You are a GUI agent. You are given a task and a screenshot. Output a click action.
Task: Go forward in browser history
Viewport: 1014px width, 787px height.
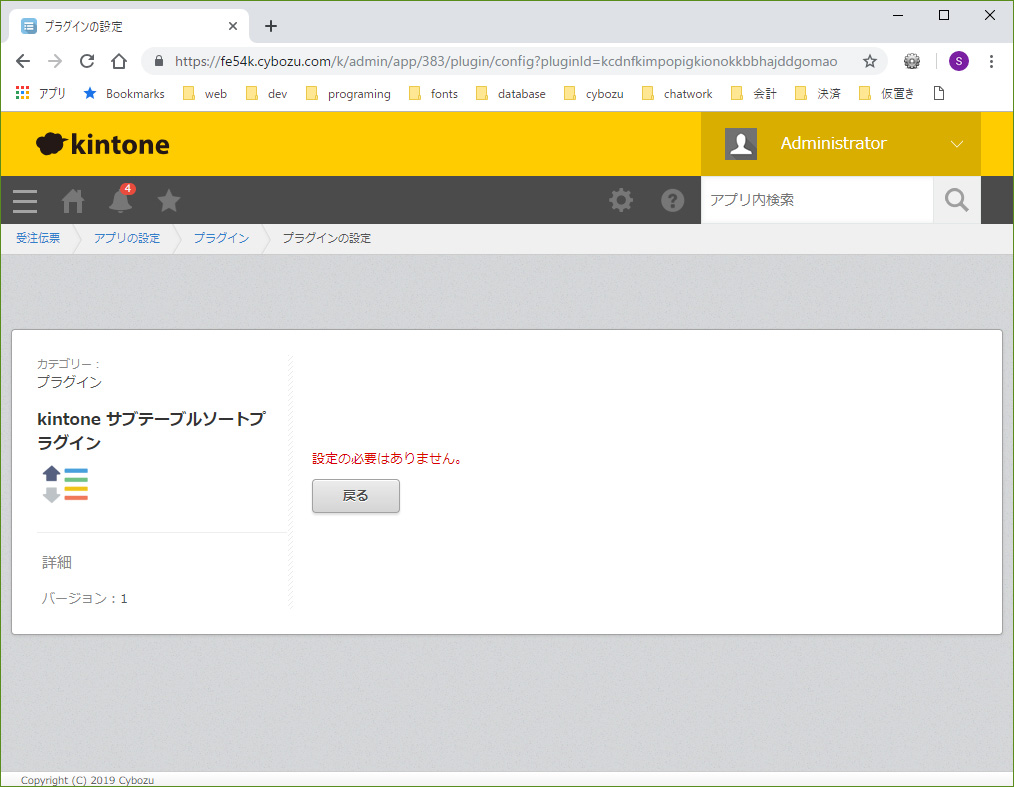click(x=55, y=61)
